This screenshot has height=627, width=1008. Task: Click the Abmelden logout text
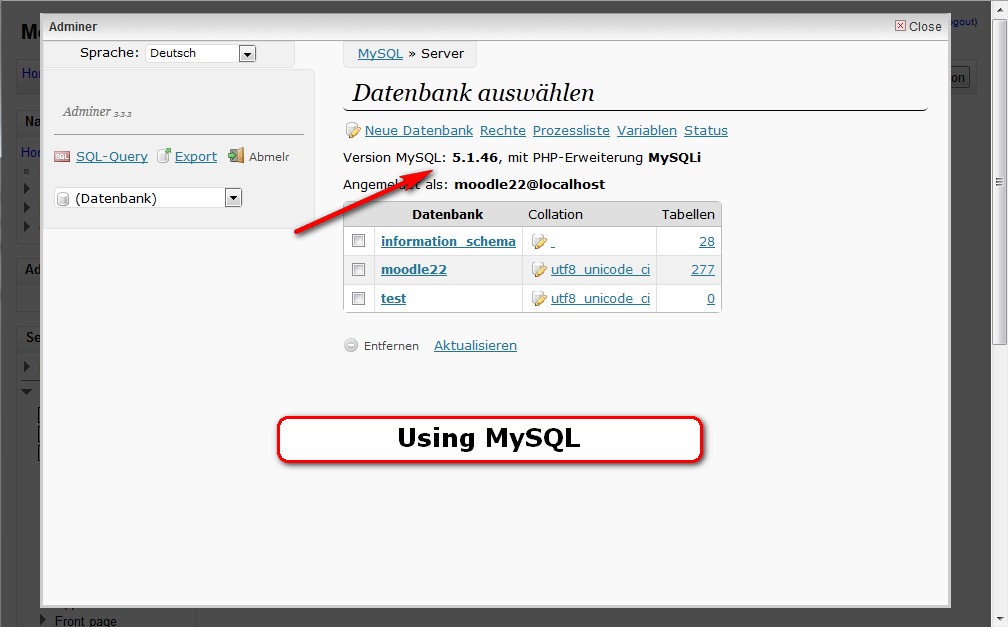(269, 156)
